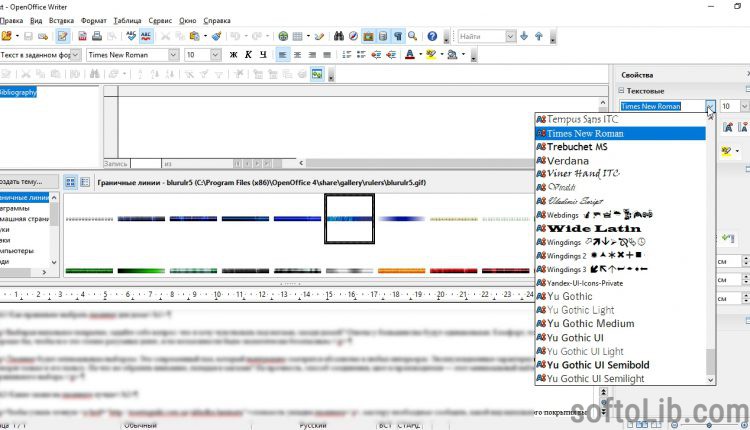Open the Вид menu

point(36,21)
